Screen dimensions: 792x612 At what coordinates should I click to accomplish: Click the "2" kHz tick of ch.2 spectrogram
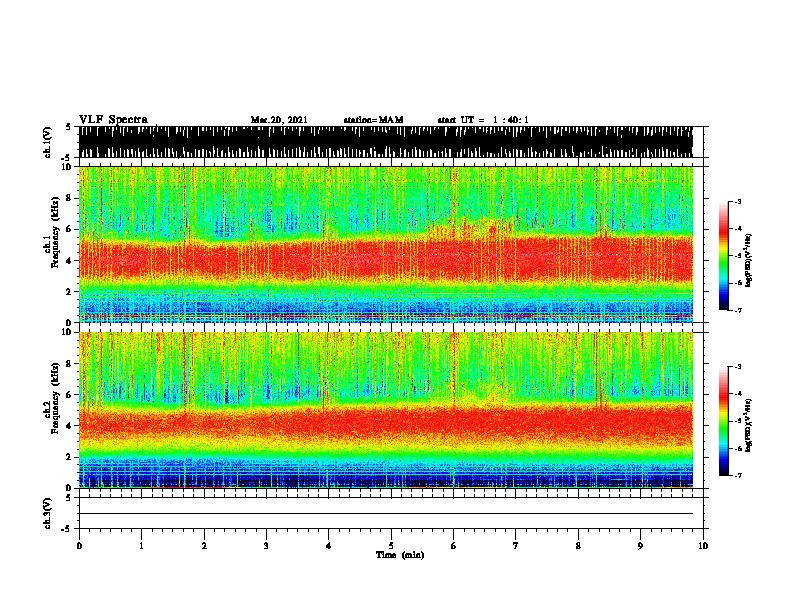point(71,457)
